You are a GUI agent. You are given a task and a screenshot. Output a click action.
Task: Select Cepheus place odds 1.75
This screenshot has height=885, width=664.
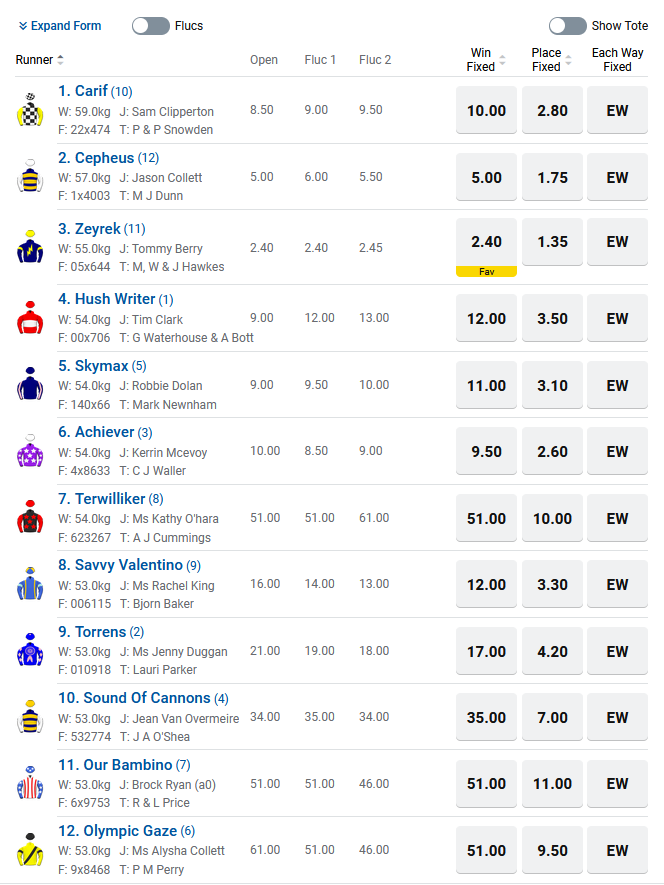pyautogui.click(x=552, y=177)
